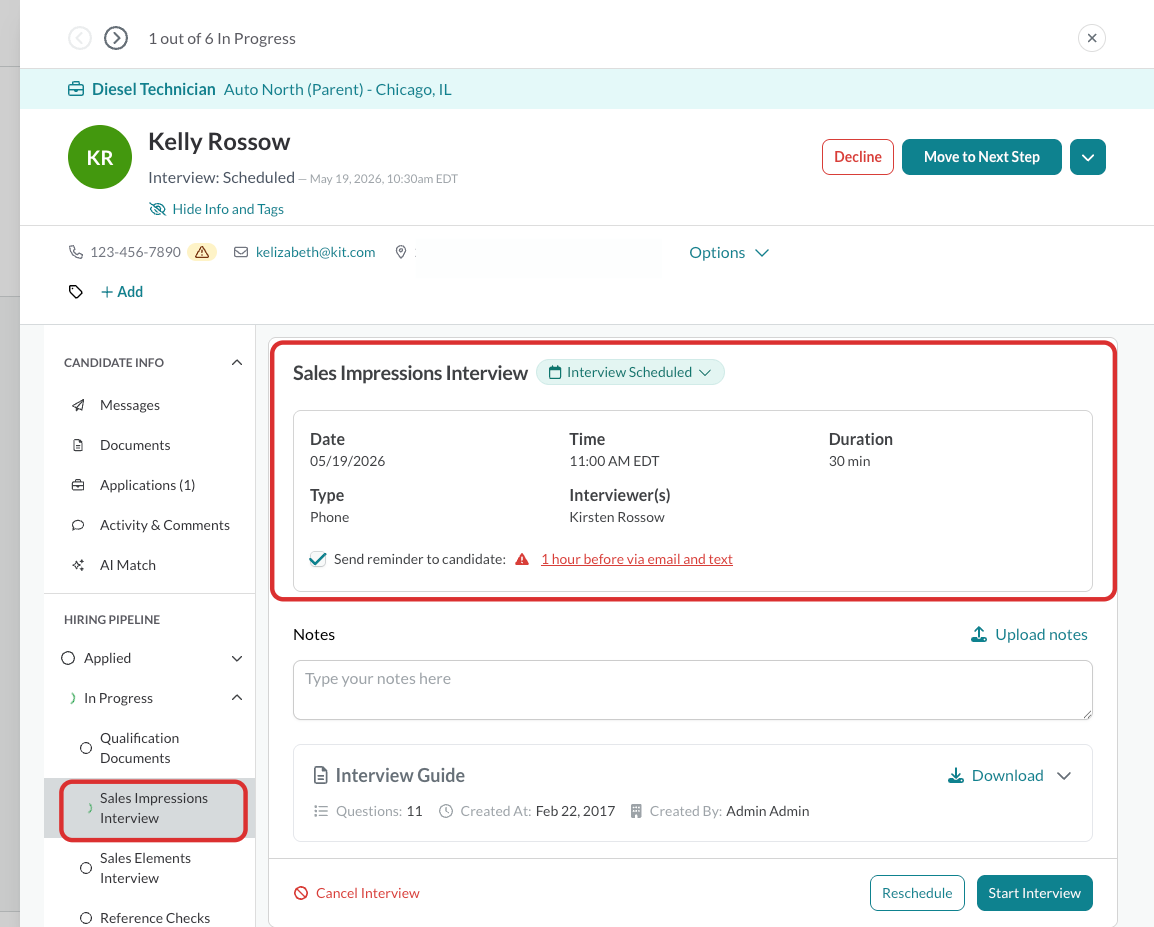Click the Interview Guide document icon

click(320, 775)
